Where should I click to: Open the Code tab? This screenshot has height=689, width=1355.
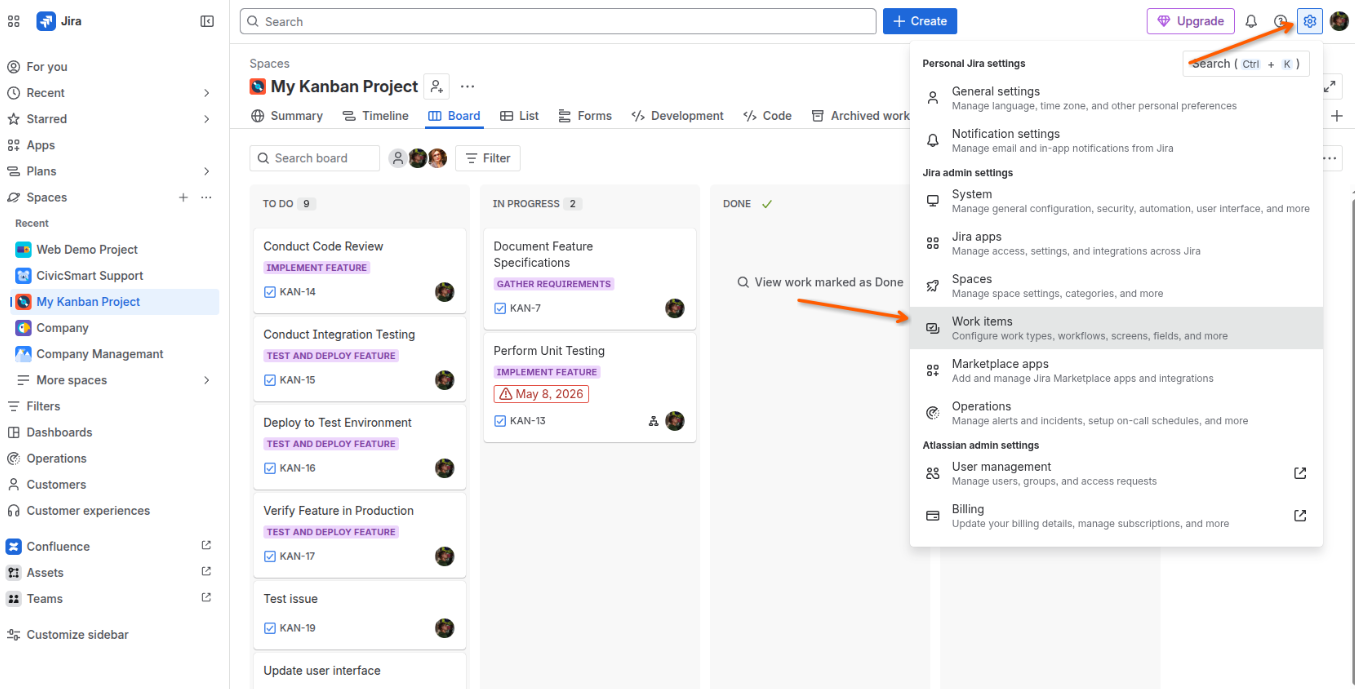(x=767, y=116)
